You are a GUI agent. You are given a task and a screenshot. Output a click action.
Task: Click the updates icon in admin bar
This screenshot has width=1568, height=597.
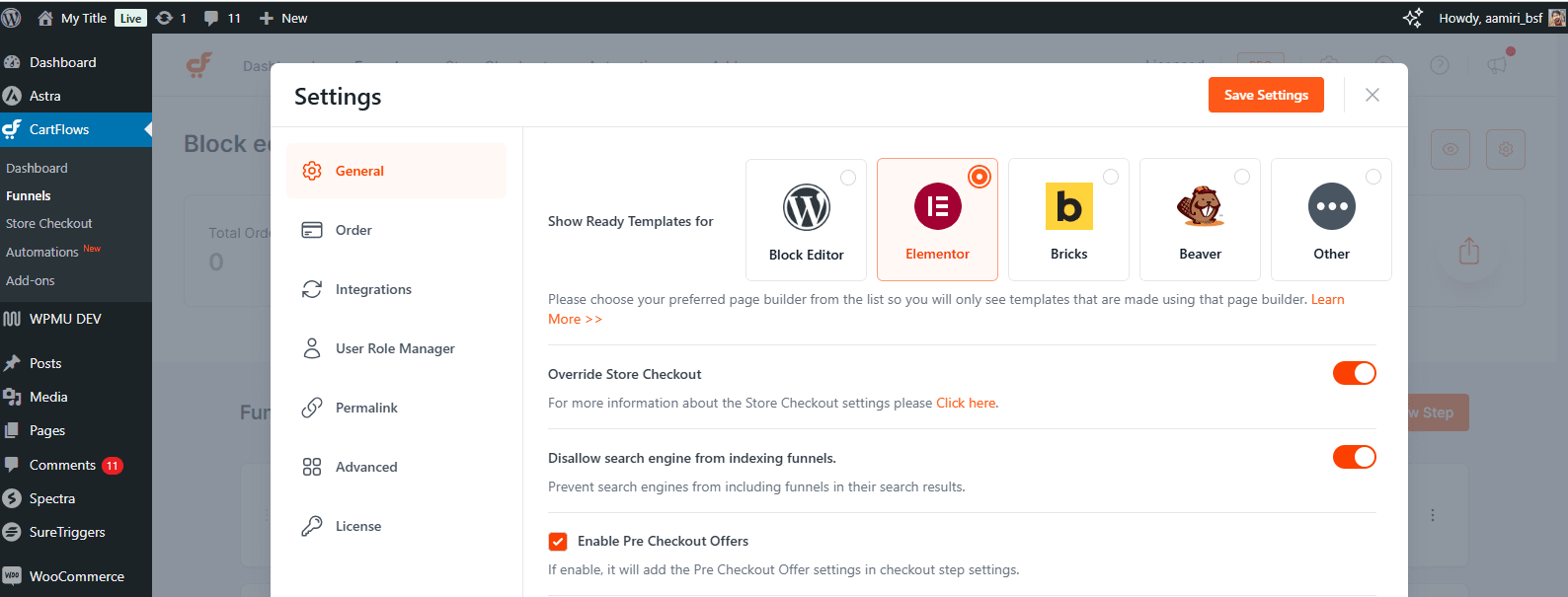pyautogui.click(x=165, y=18)
